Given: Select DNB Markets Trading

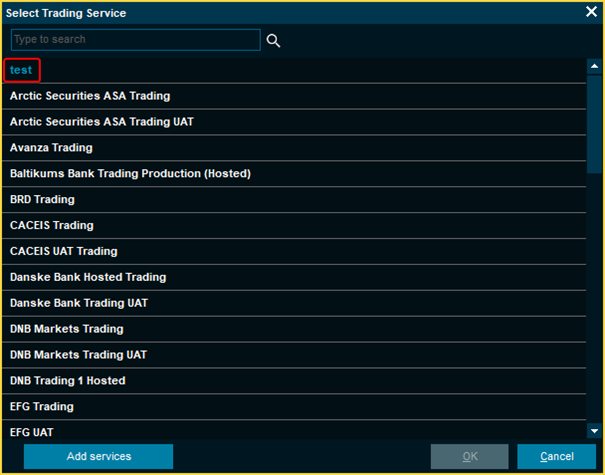Looking at the screenshot, I should click(x=294, y=329).
